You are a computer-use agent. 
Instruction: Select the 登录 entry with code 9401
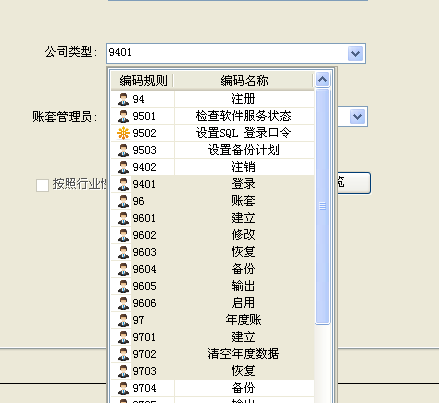click(213, 184)
